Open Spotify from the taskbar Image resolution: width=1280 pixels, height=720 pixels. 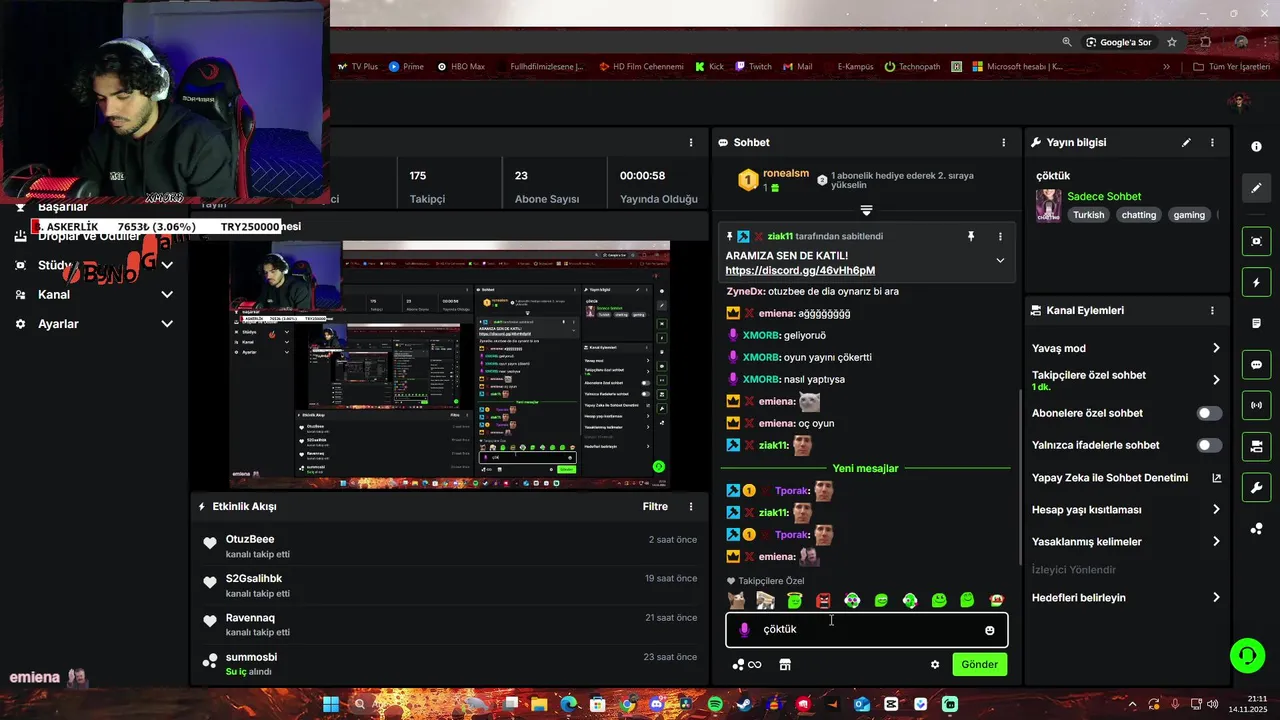pyautogui.click(x=715, y=704)
